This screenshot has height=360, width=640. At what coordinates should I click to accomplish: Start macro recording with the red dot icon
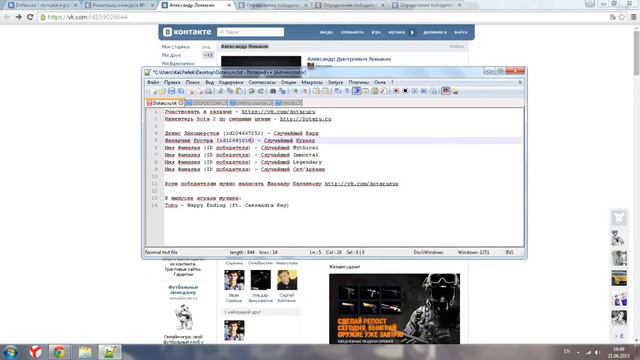(396, 91)
